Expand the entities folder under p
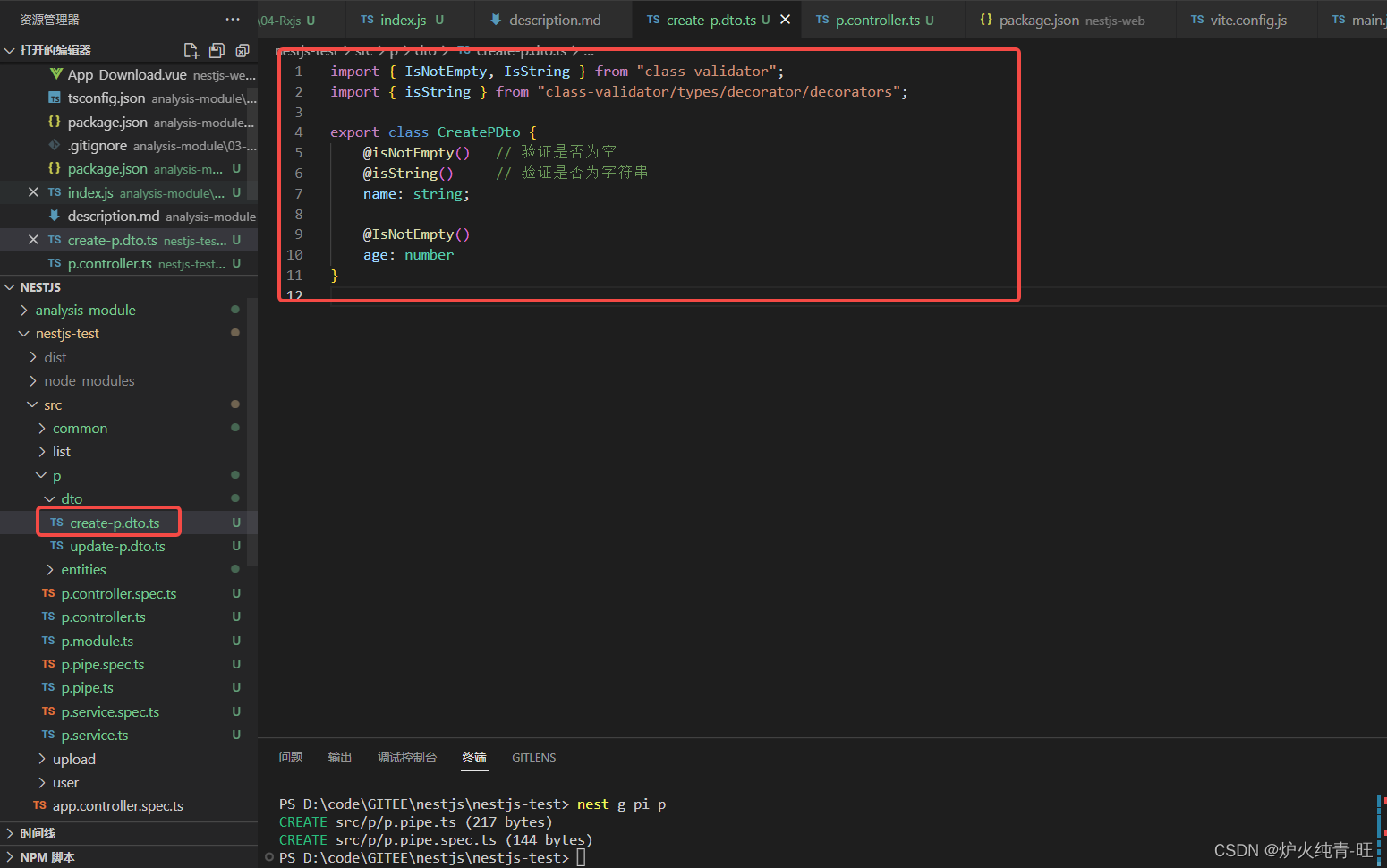Image resolution: width=1387 pixels, height=868 pixels. pos(83,569)
